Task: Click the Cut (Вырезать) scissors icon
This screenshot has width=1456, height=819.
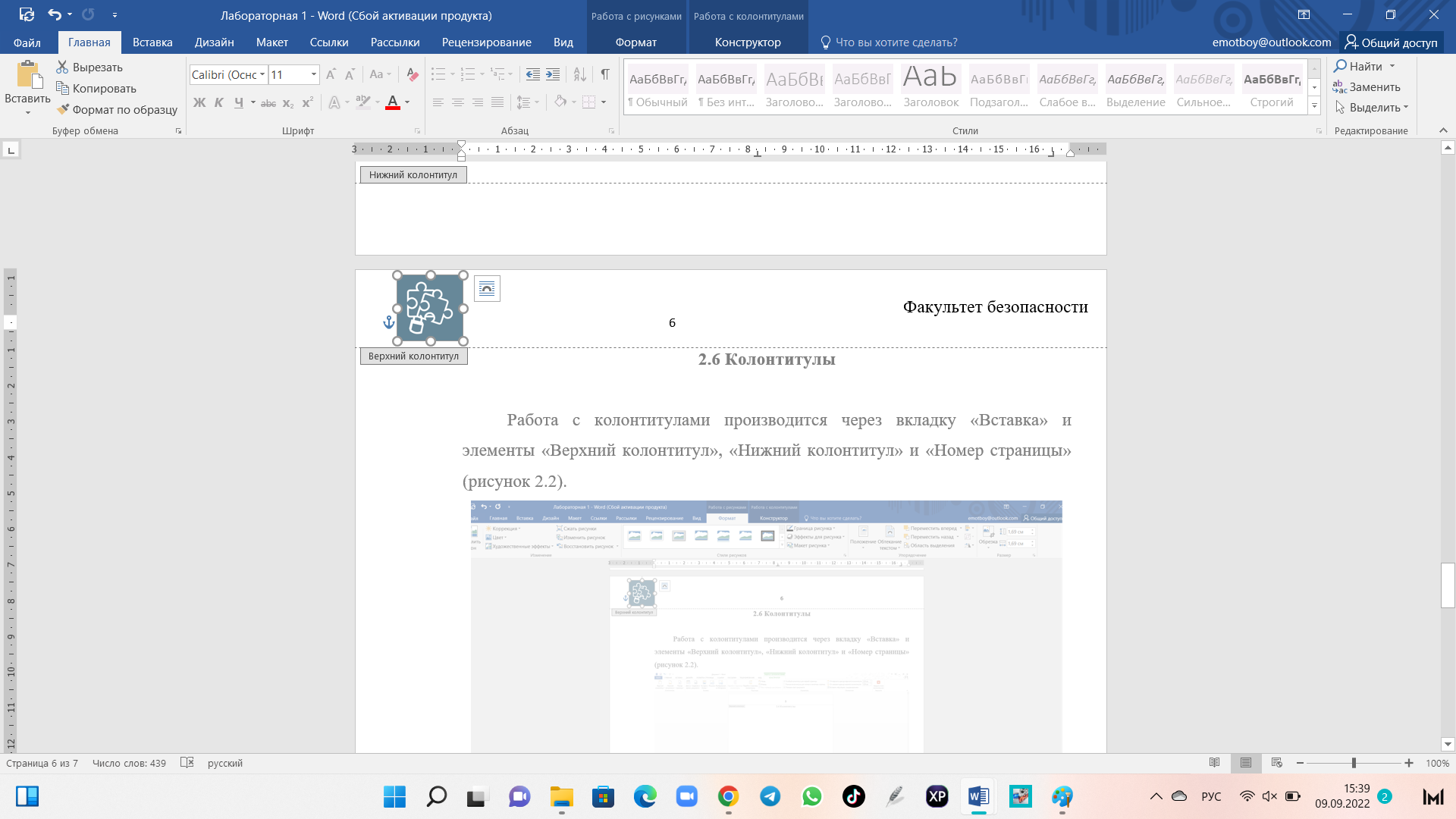Action: pyautogui.click(x=62, y=67)
